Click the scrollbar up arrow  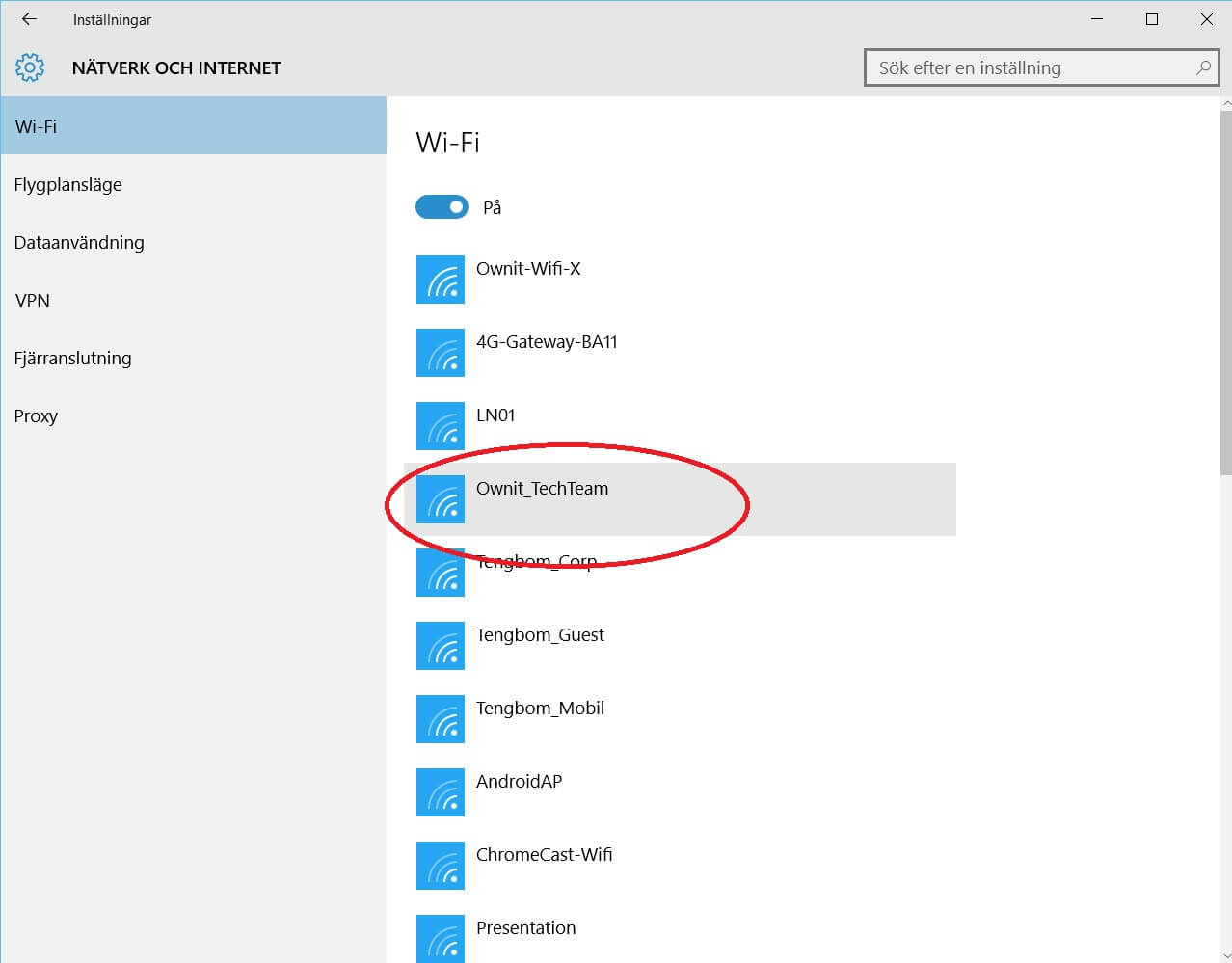pyautogui.click(x=1225, y=103)
